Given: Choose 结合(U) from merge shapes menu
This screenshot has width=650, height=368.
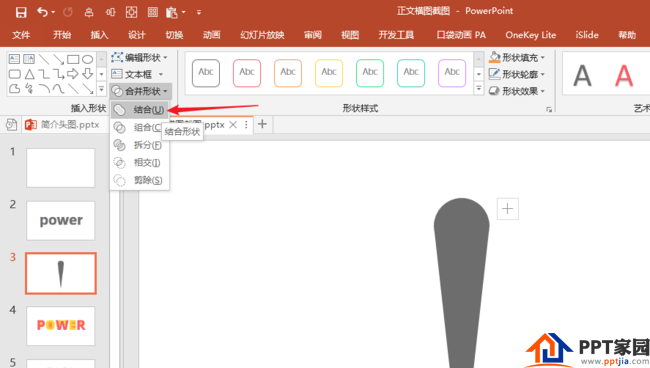Looking at the screenshot, I should 139,110.
